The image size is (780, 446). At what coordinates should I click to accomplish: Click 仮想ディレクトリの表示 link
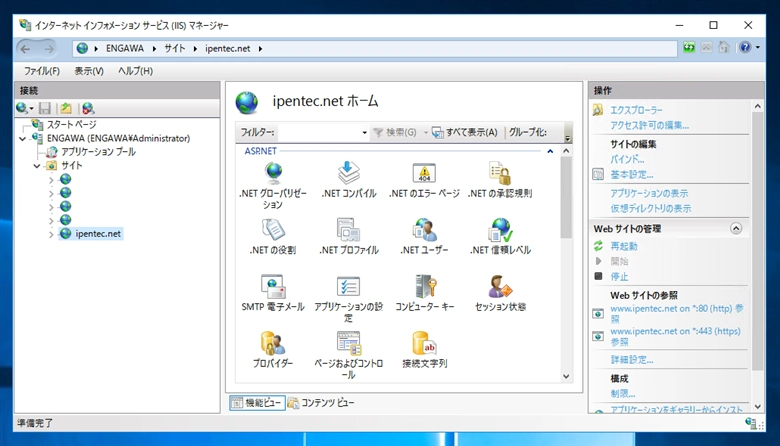tap(651, 208)
